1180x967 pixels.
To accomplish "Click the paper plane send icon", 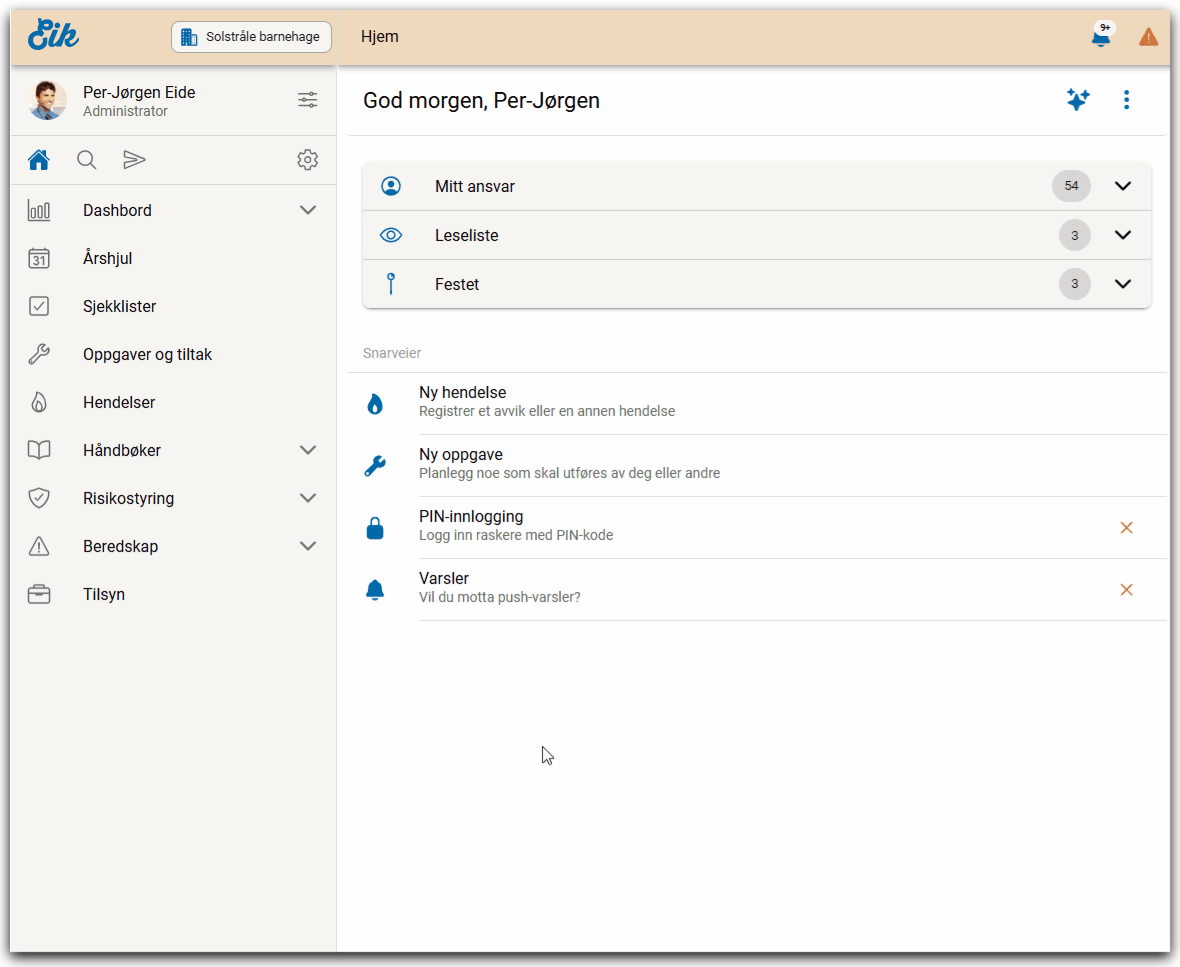I will pos(134,160).
